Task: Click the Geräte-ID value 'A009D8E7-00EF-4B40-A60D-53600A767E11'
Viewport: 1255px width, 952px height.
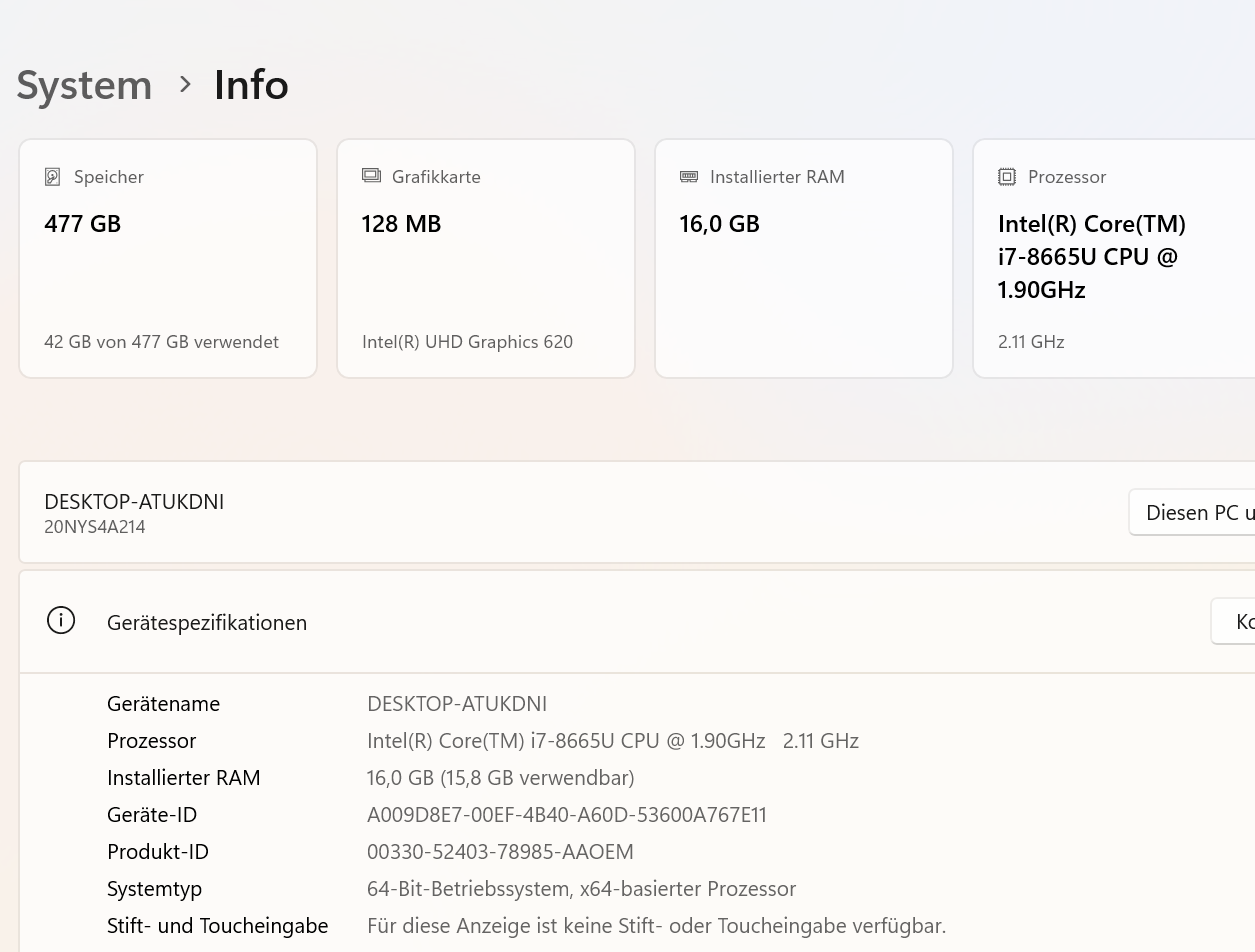Action: click(567, 815)
